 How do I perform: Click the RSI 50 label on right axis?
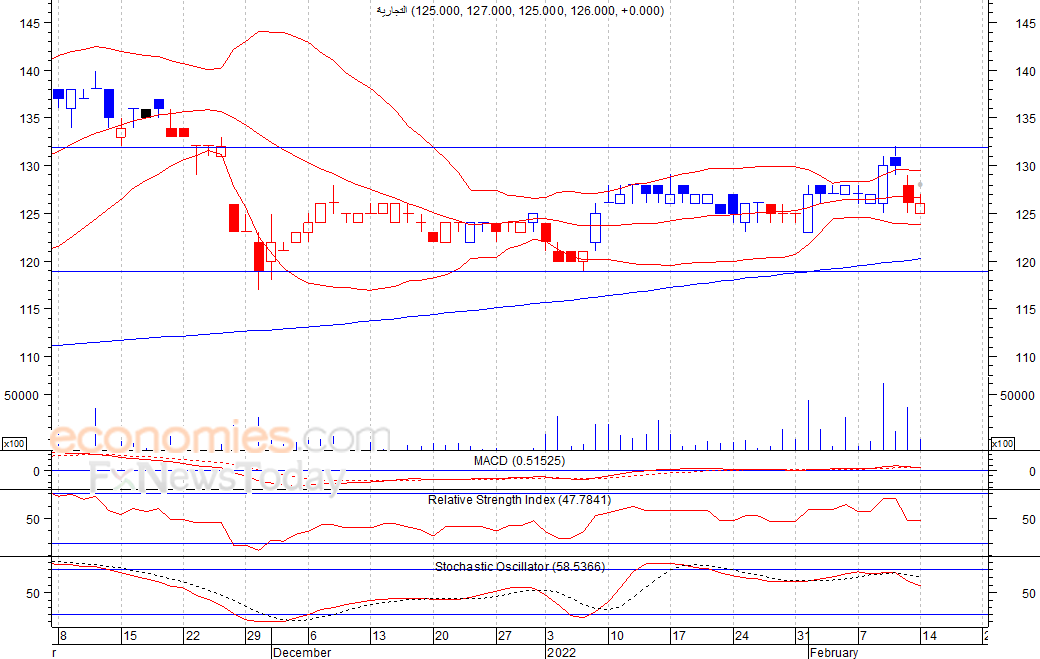1029,520
